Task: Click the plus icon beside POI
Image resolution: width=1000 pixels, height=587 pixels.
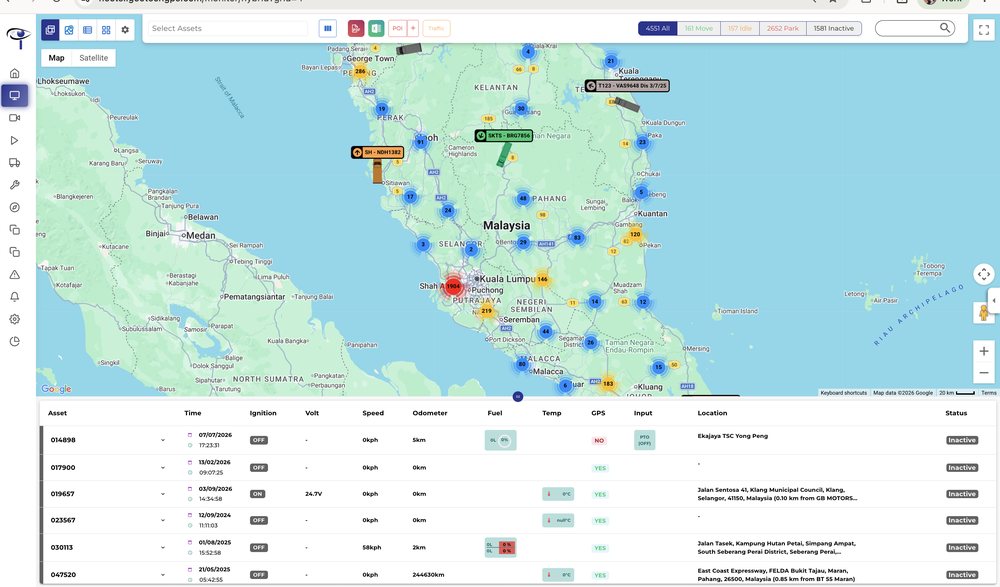Action: point(413,28)
